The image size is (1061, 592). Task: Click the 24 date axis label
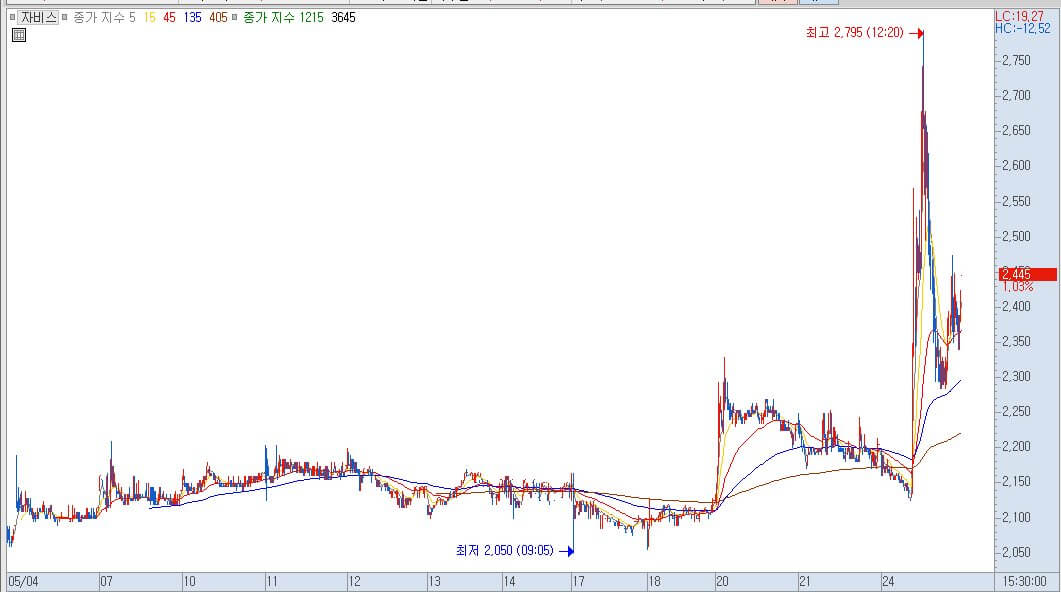[x=888, y=581]
